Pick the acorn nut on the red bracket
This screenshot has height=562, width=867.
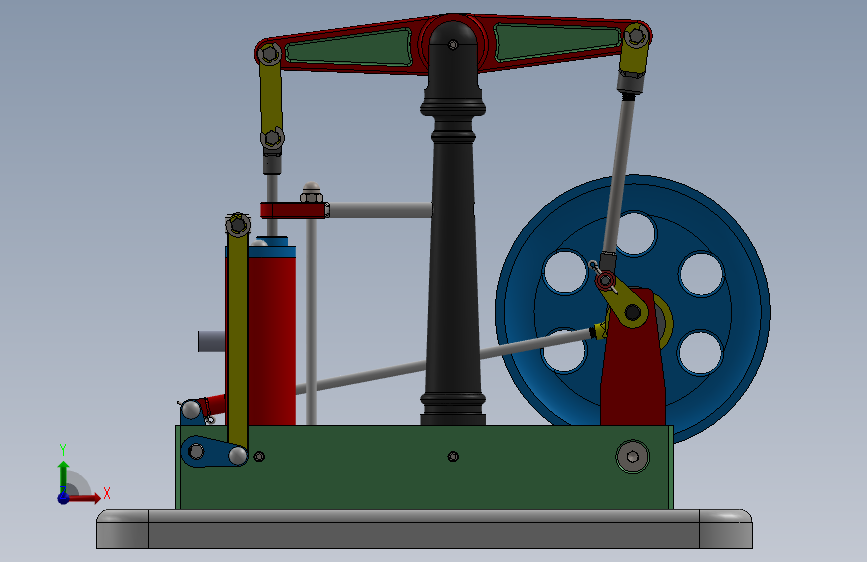[x=311, y=192]
